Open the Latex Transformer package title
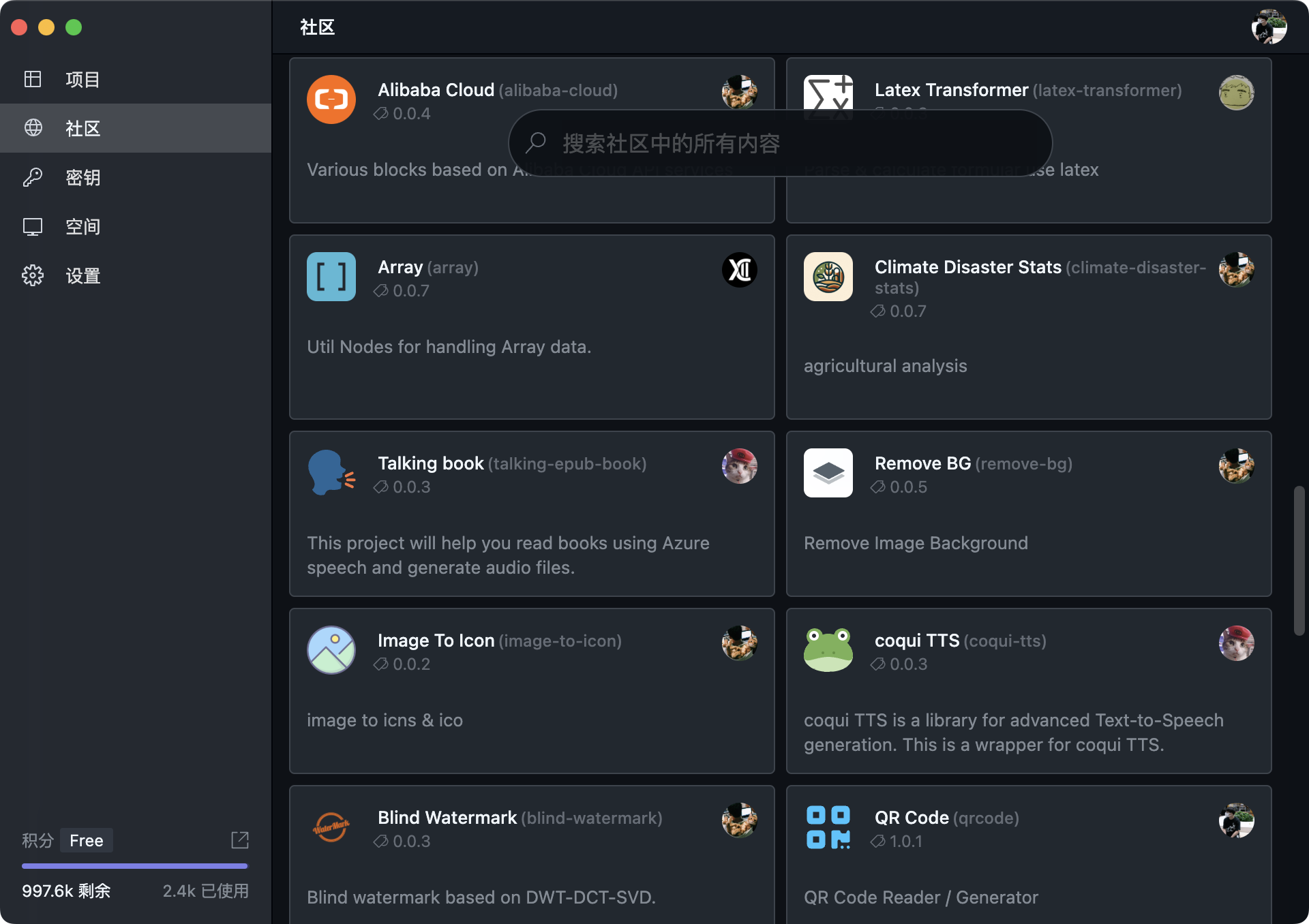 [x=951, y=90]
